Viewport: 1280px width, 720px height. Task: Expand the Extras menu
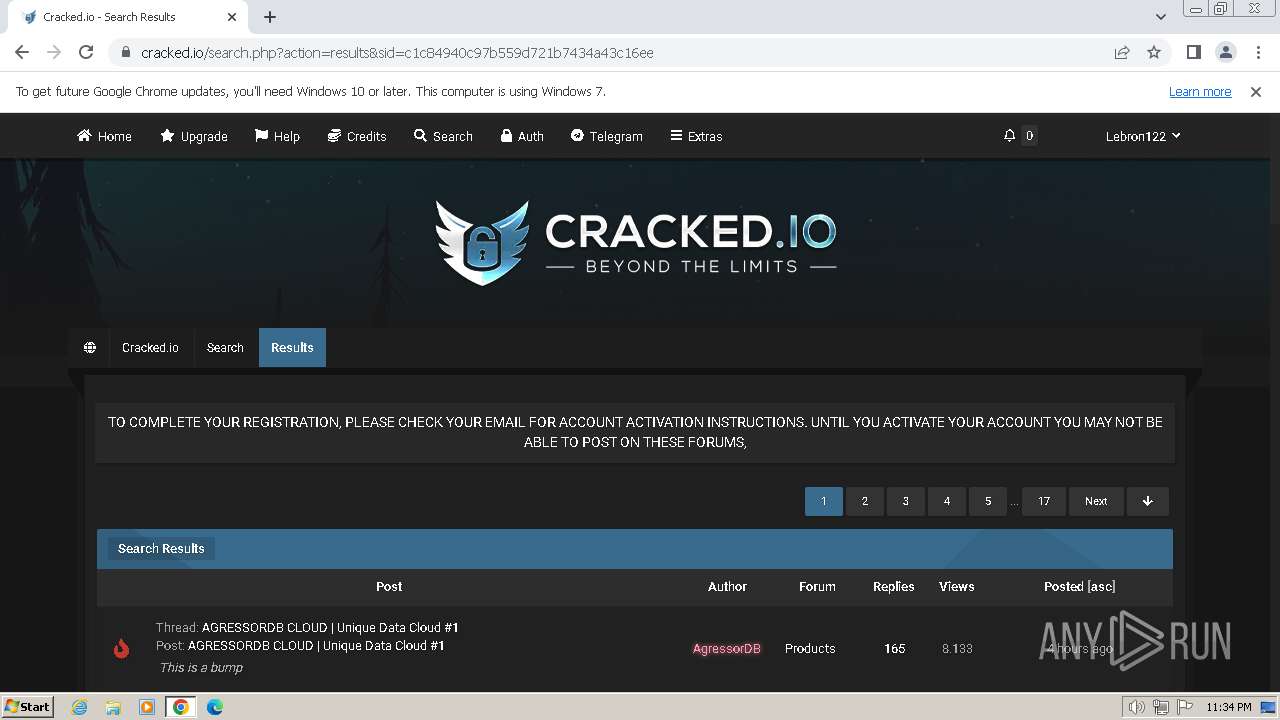click(x=696, y=136)
